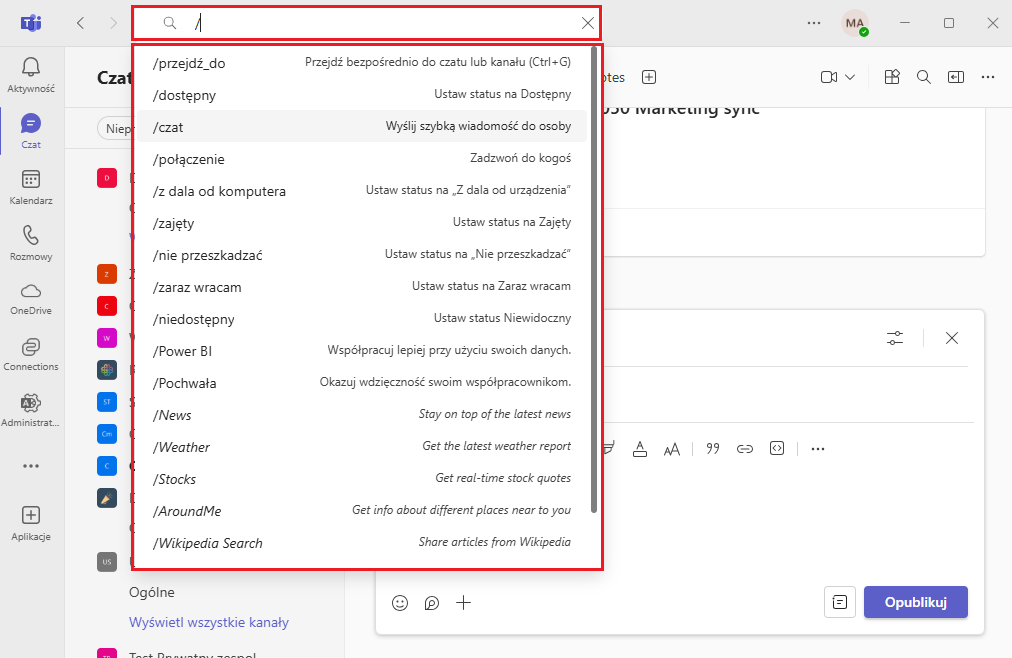Select the /AroundMe command
This screenshot has height=658, width=1012.
point(362,511)
